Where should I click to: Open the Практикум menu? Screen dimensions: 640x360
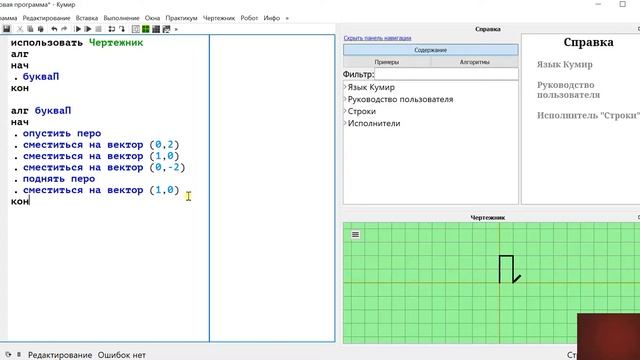tap(181, 18)
